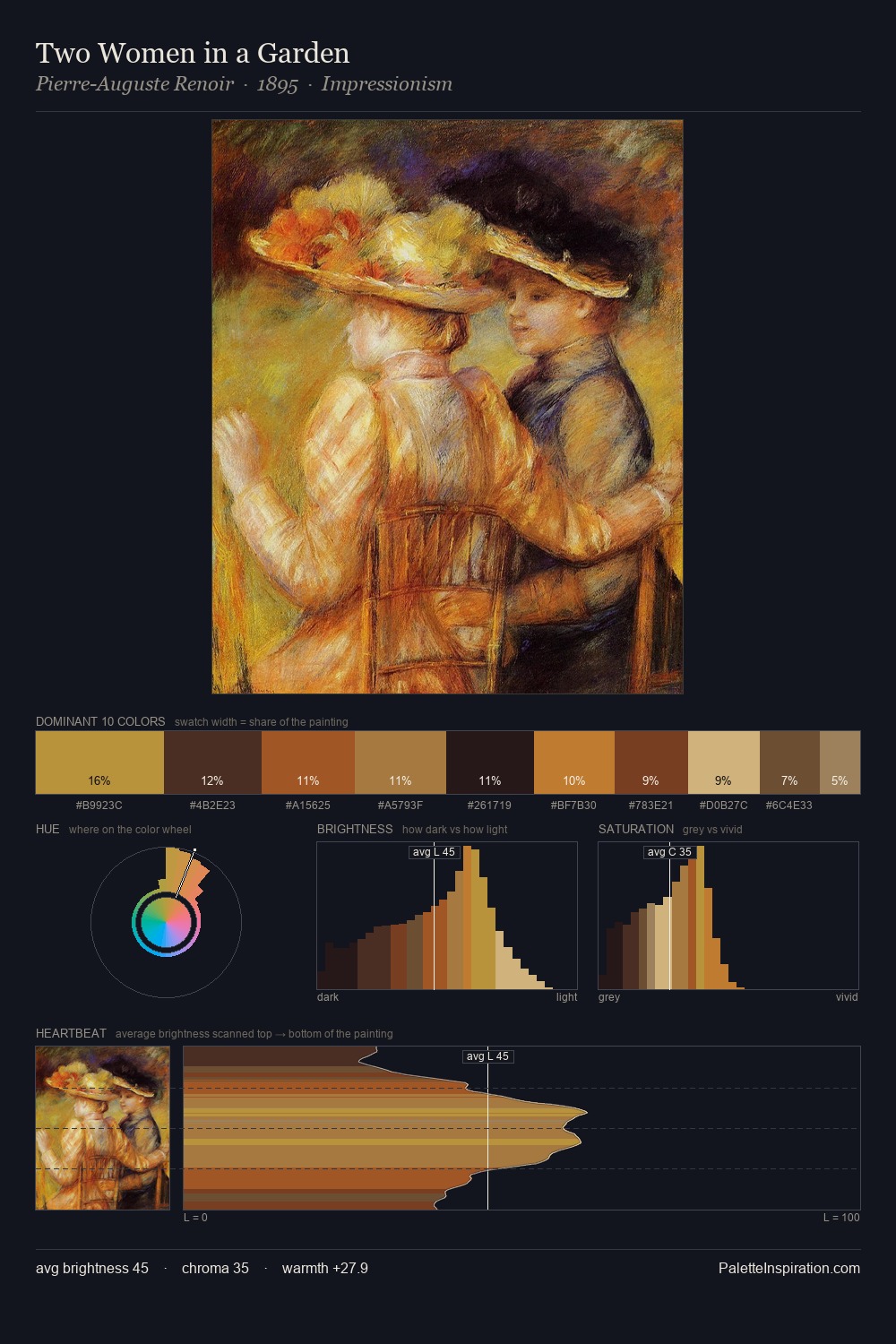Screen dimensions: 896x1344
Task: Click the BRIGHTNESS section heading
Action: click(355, 829)
